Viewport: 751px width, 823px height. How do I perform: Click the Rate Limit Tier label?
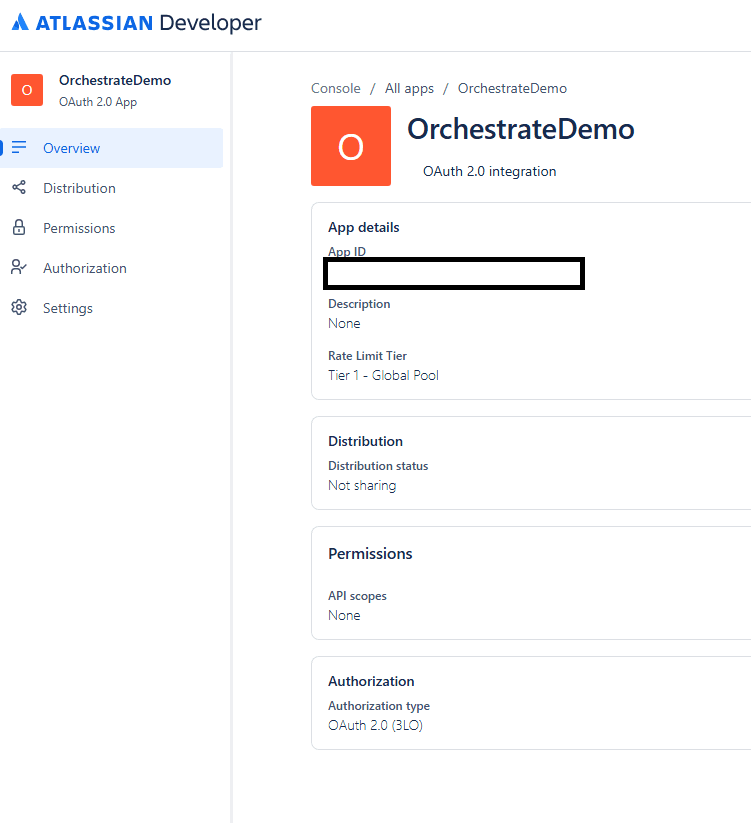[x=367, y=356]
